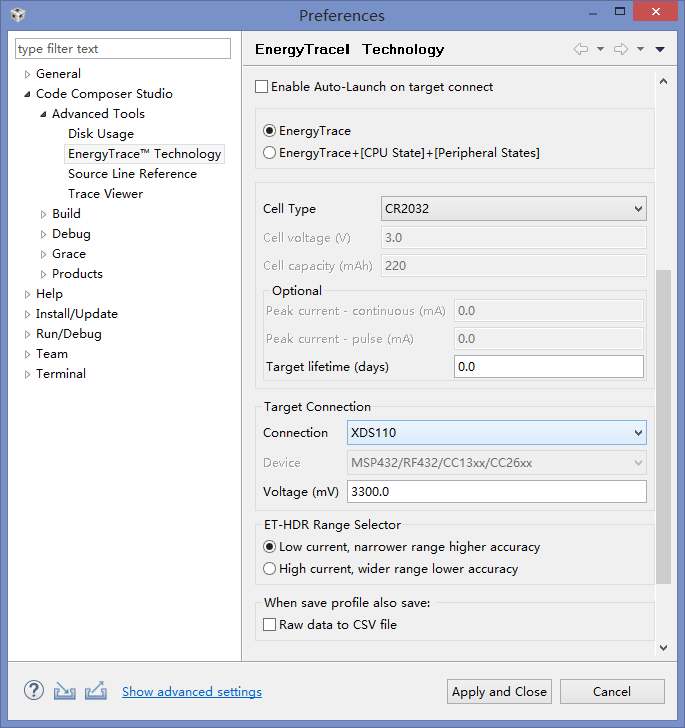Collapse the Code Composer Studio node

pos(27,94)
